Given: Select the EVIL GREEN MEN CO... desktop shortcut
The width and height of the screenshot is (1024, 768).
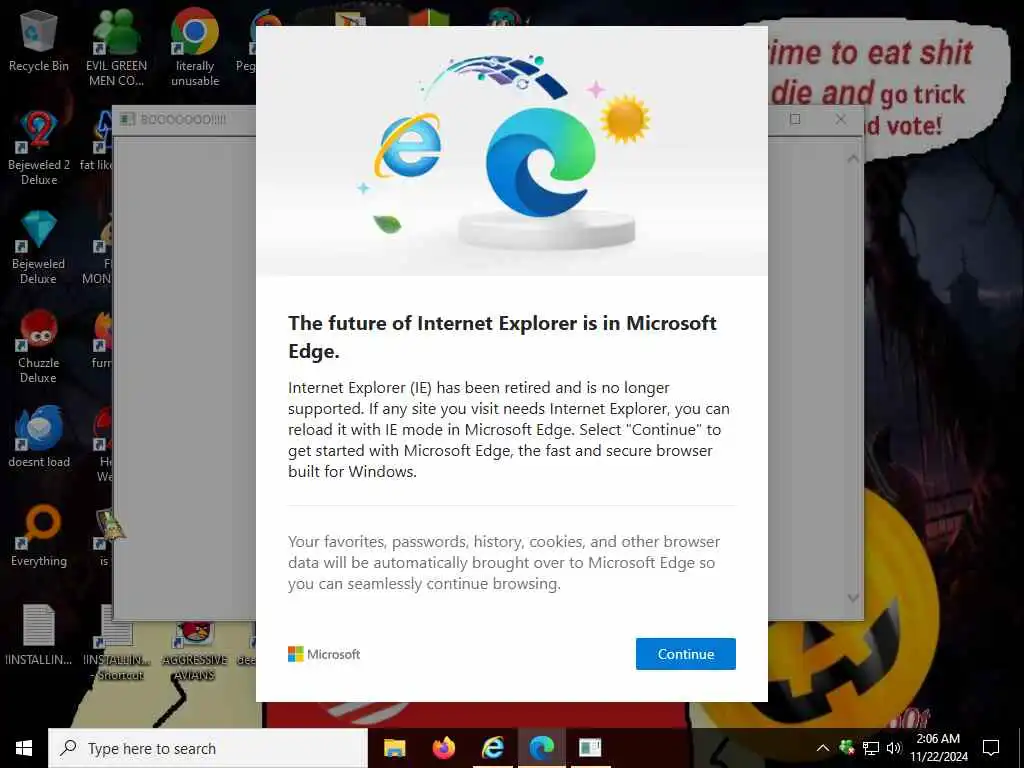Looking at the screenshot, I should click(x=116, y=48).
